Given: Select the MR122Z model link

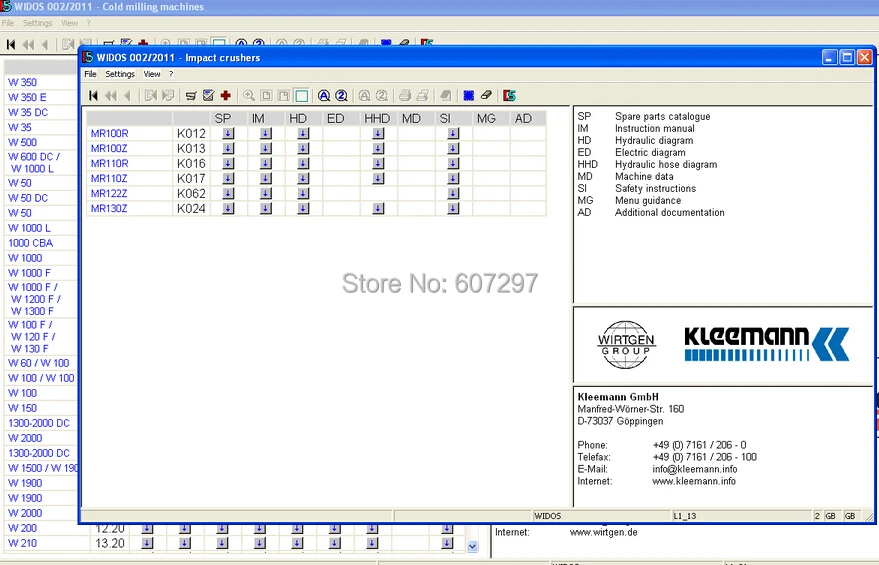Looking at the screenshot, I should click(109, 193).
